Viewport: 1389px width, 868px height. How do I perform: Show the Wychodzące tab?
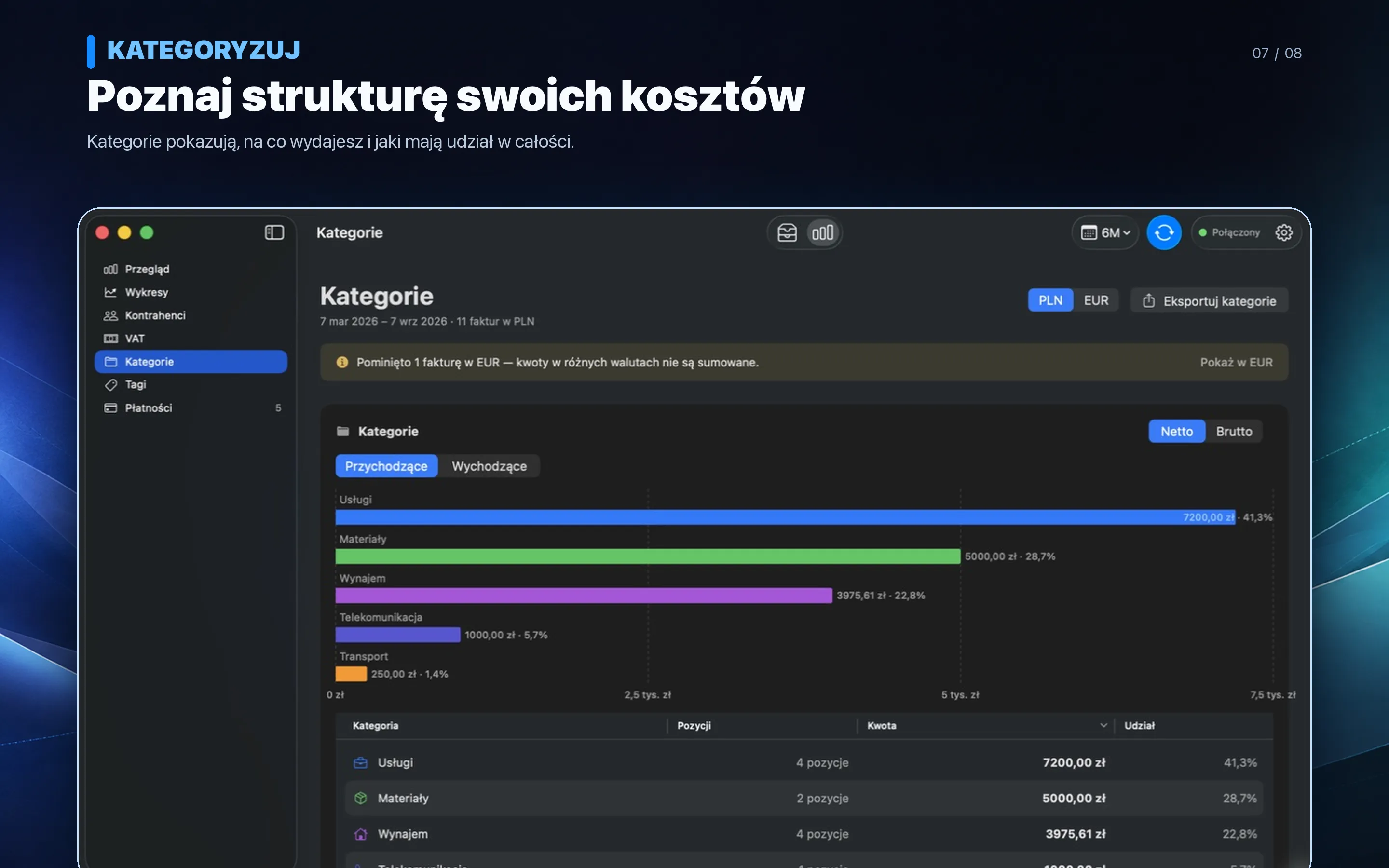point(489,466)
